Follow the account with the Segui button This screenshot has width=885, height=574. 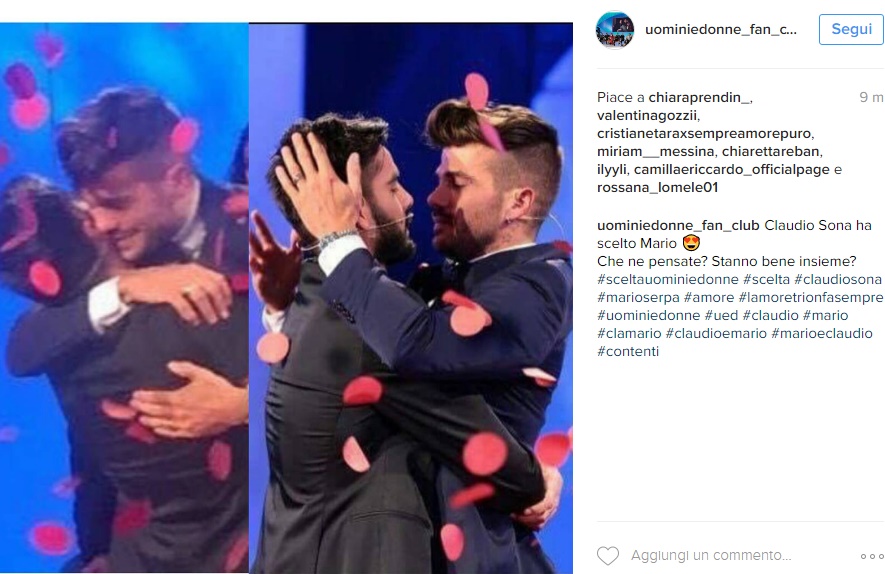click(851, 29)
